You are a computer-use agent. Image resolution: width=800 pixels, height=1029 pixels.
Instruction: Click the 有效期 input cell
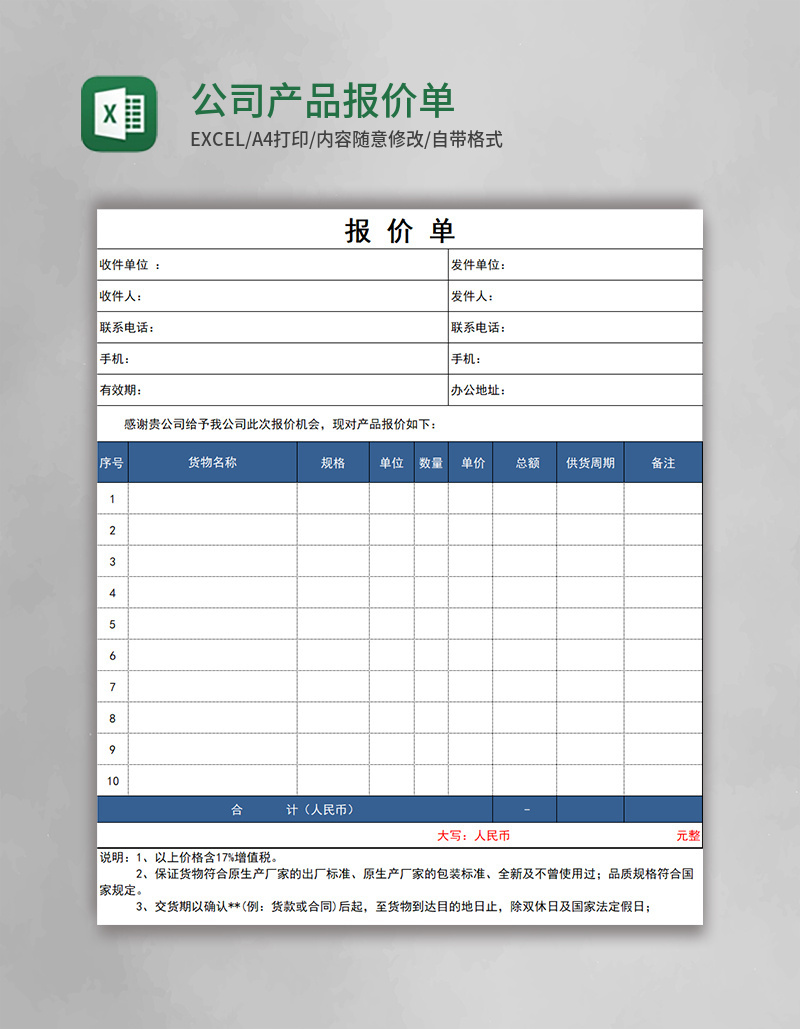(x=270, y=390)
